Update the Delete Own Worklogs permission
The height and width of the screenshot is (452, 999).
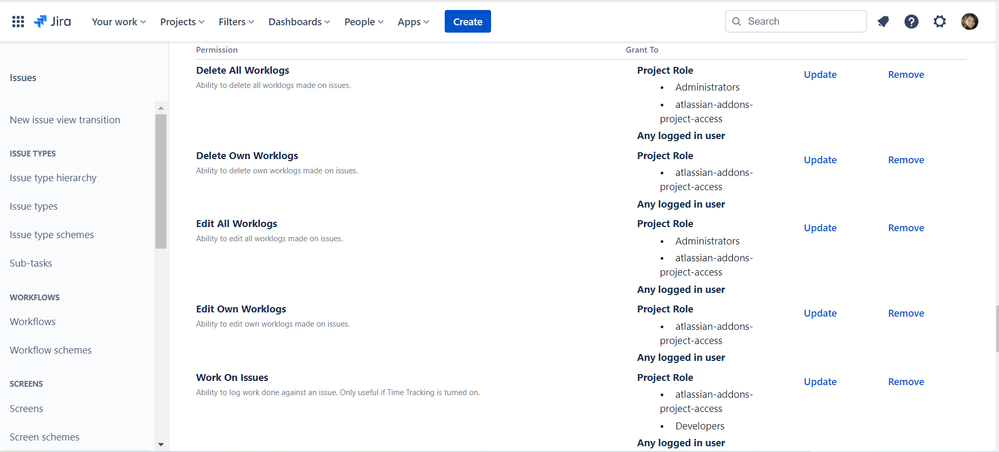point(820,160)
